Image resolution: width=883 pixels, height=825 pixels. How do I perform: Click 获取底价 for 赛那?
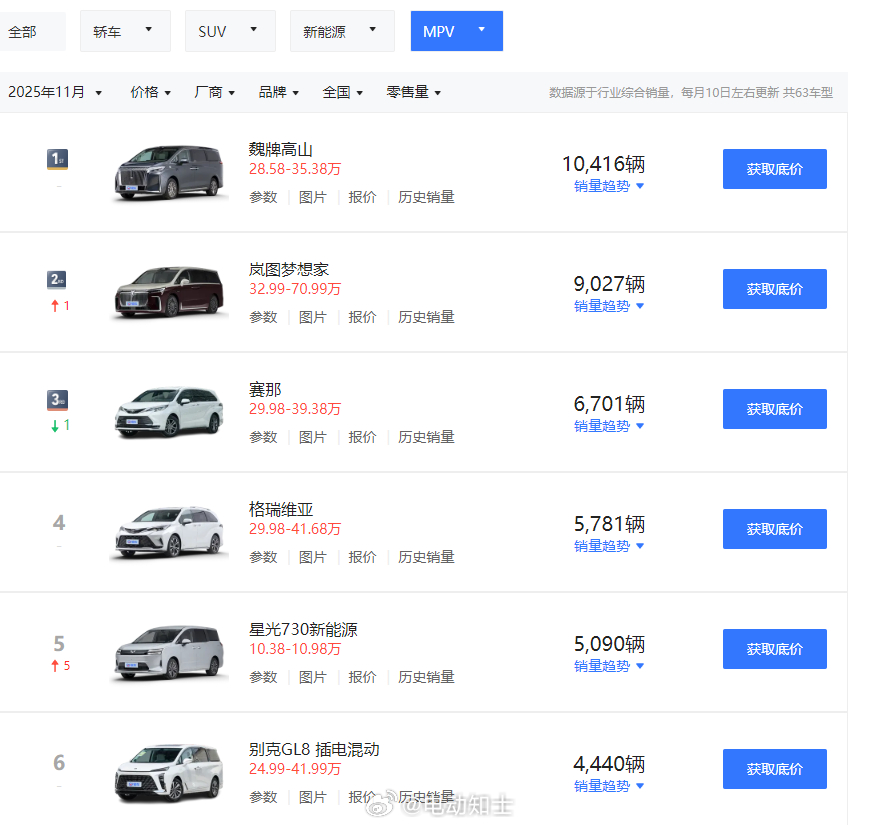(x=775, y=409)
